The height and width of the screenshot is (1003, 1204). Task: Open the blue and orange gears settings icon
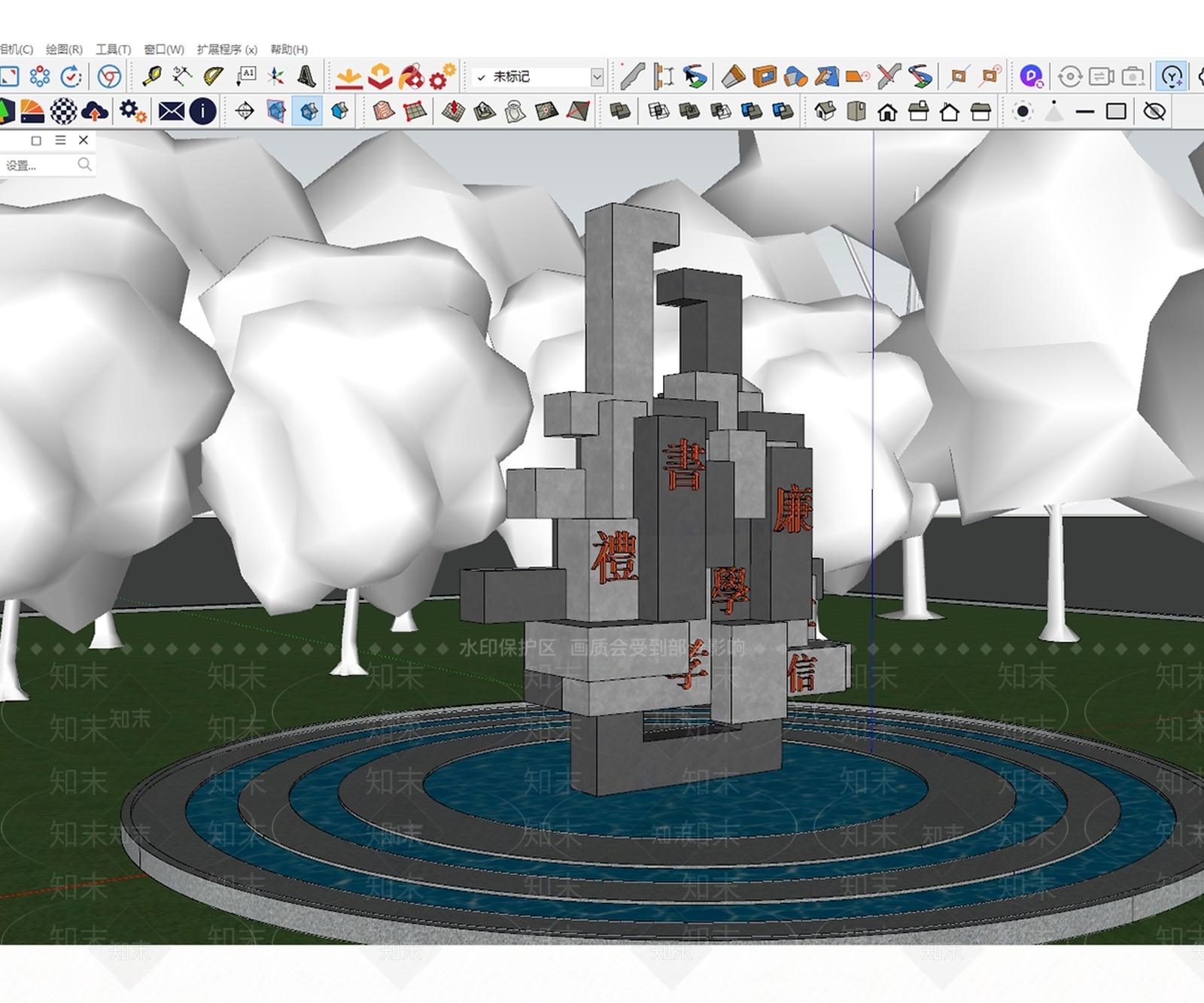(132, 111)
